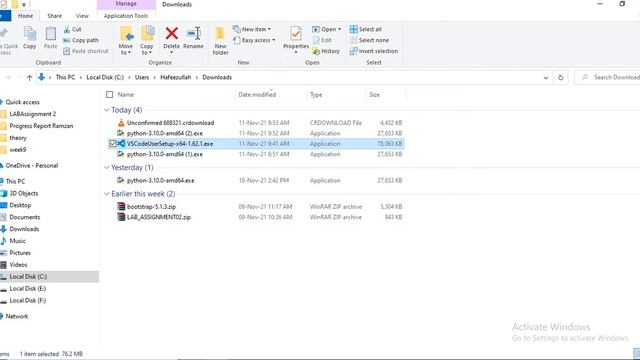Image resolution: width=640 pixels, height=360 pixels.
Task: Click Paste shortcut in ribbon
Action: [86, 51]
